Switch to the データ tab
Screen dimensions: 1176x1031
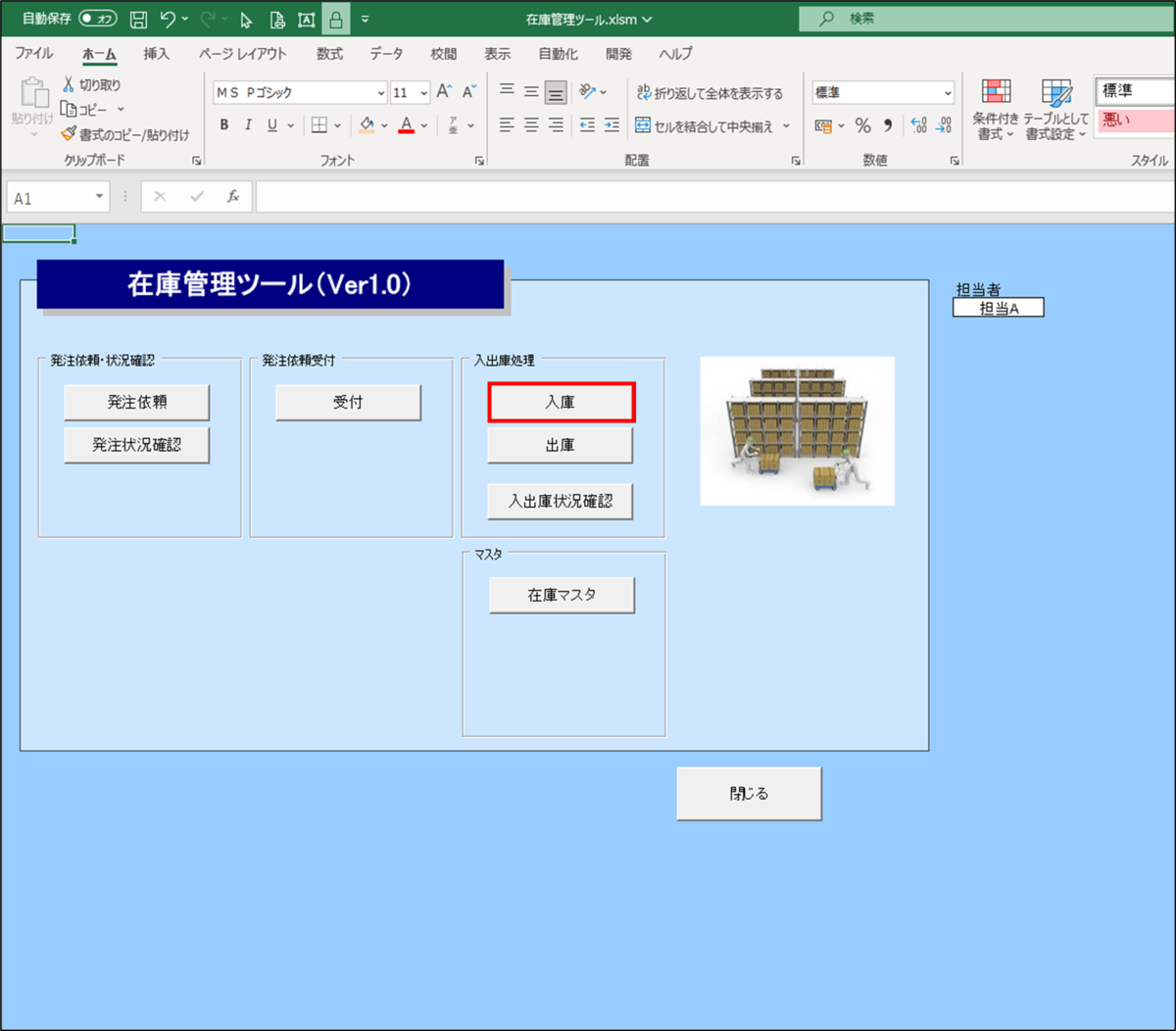click(386, 54)
